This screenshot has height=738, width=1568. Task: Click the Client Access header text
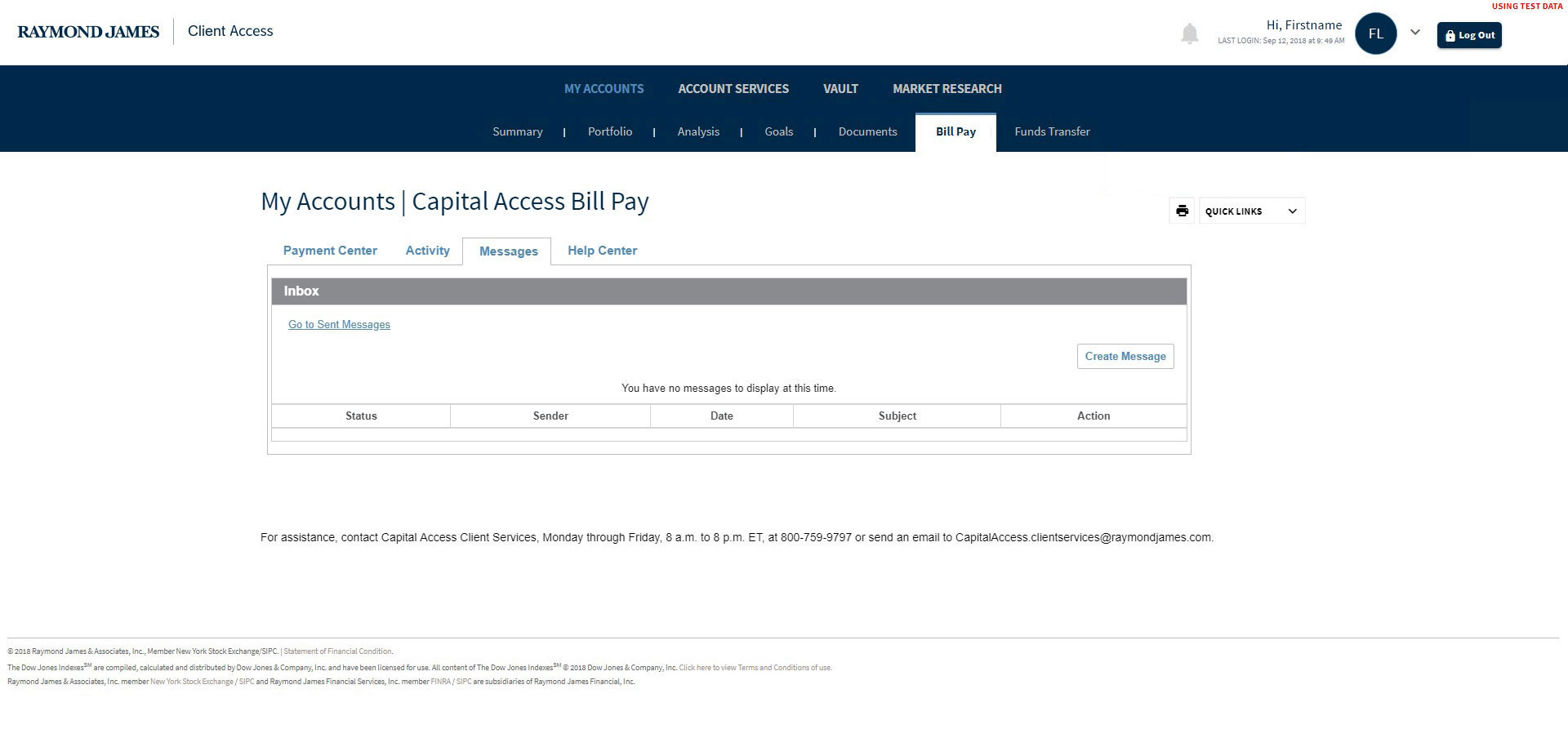230,31
